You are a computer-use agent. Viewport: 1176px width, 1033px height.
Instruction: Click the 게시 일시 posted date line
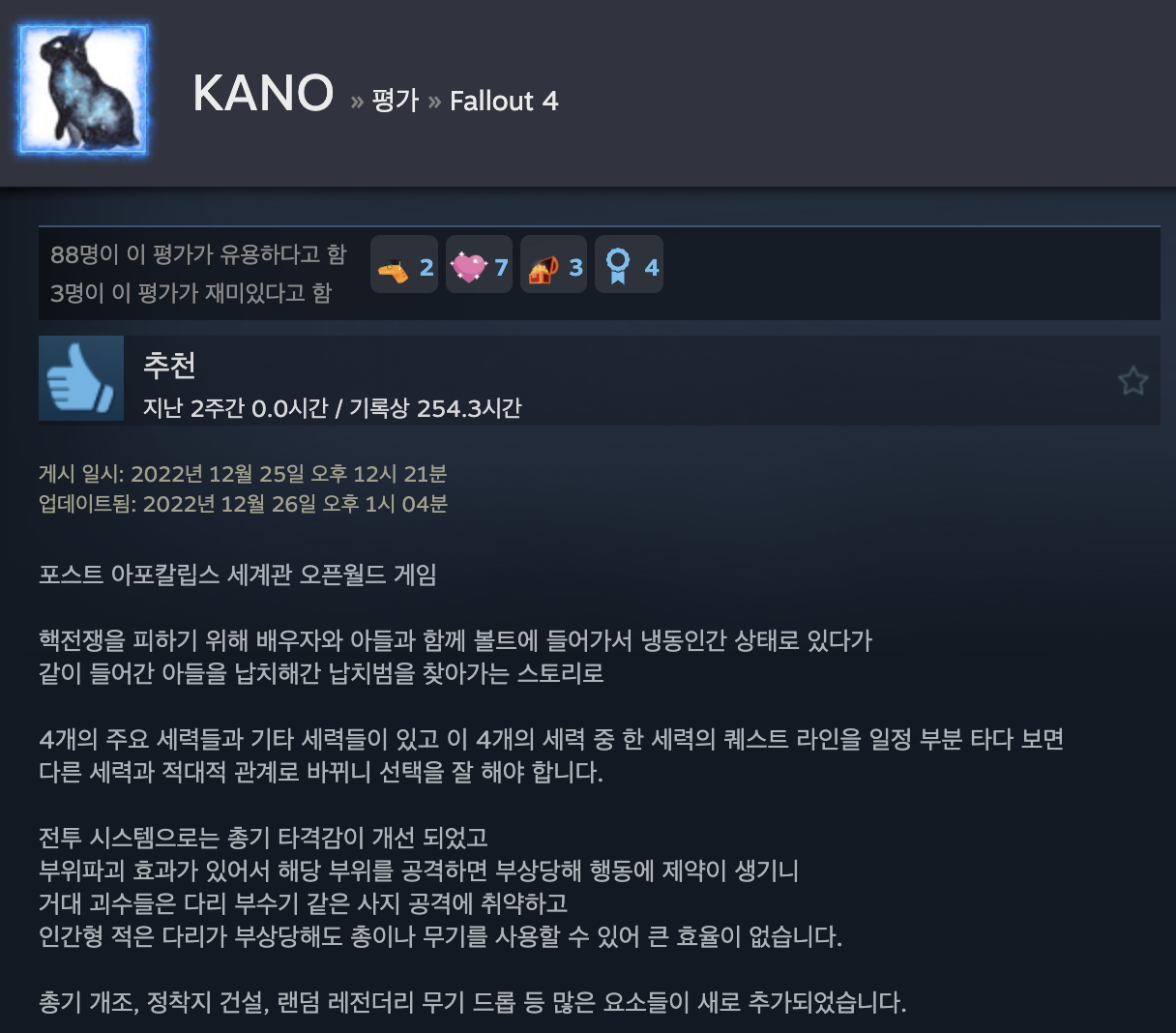click(x=243, y=474)
